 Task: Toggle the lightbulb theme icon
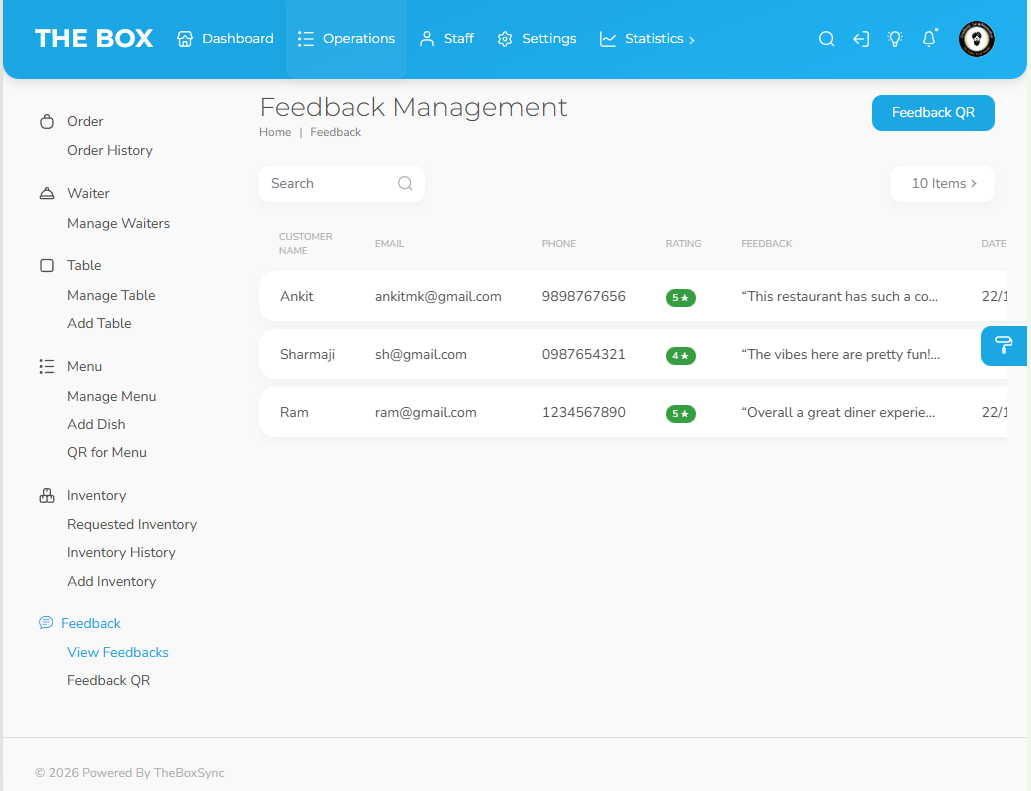coord(895,39)
